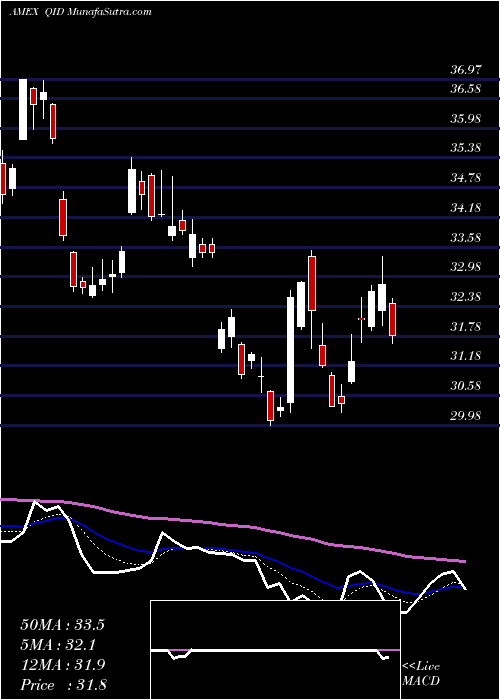Click the 34.18 price label

pos(465,208)
